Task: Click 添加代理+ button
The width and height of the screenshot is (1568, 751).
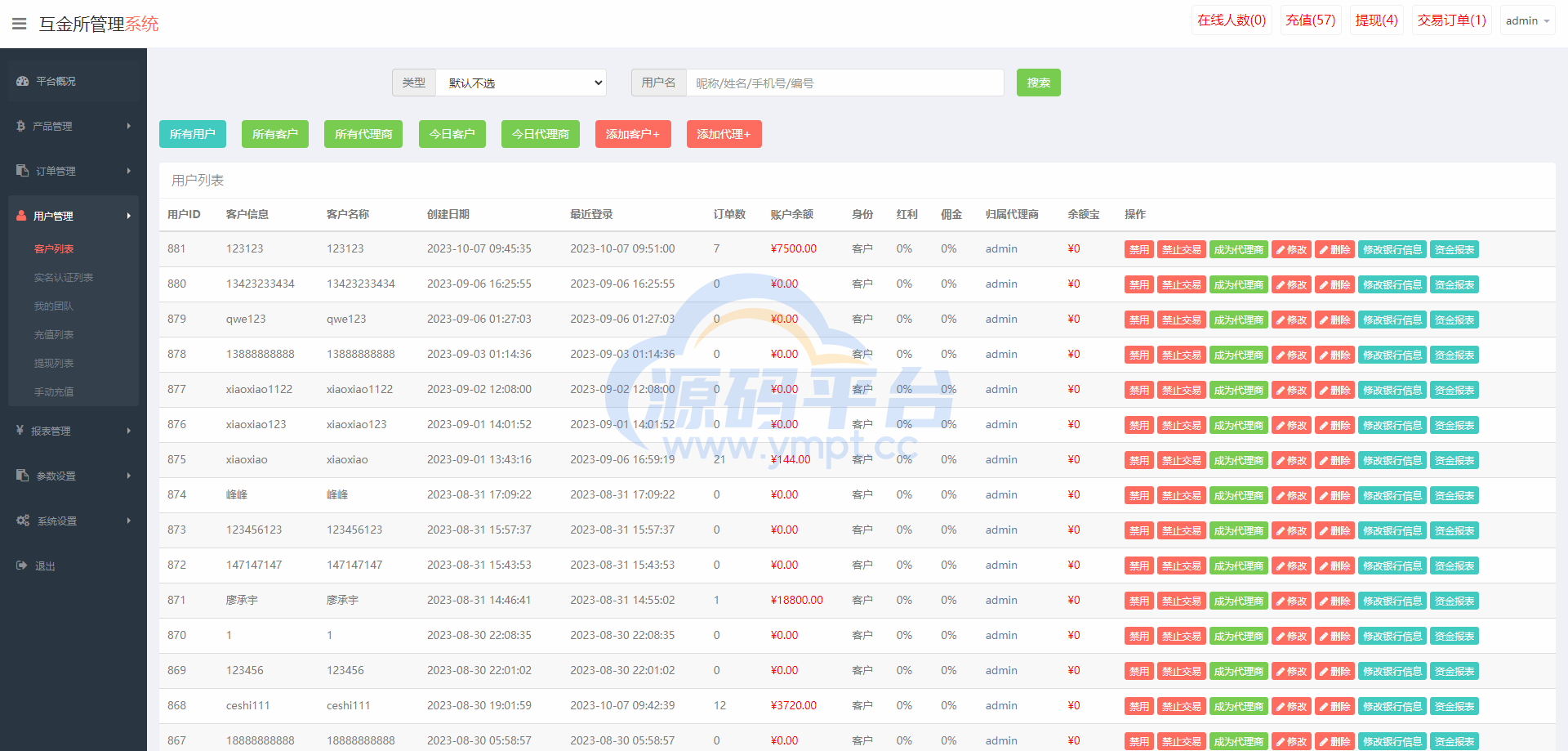Action: [x=724, y=134]
